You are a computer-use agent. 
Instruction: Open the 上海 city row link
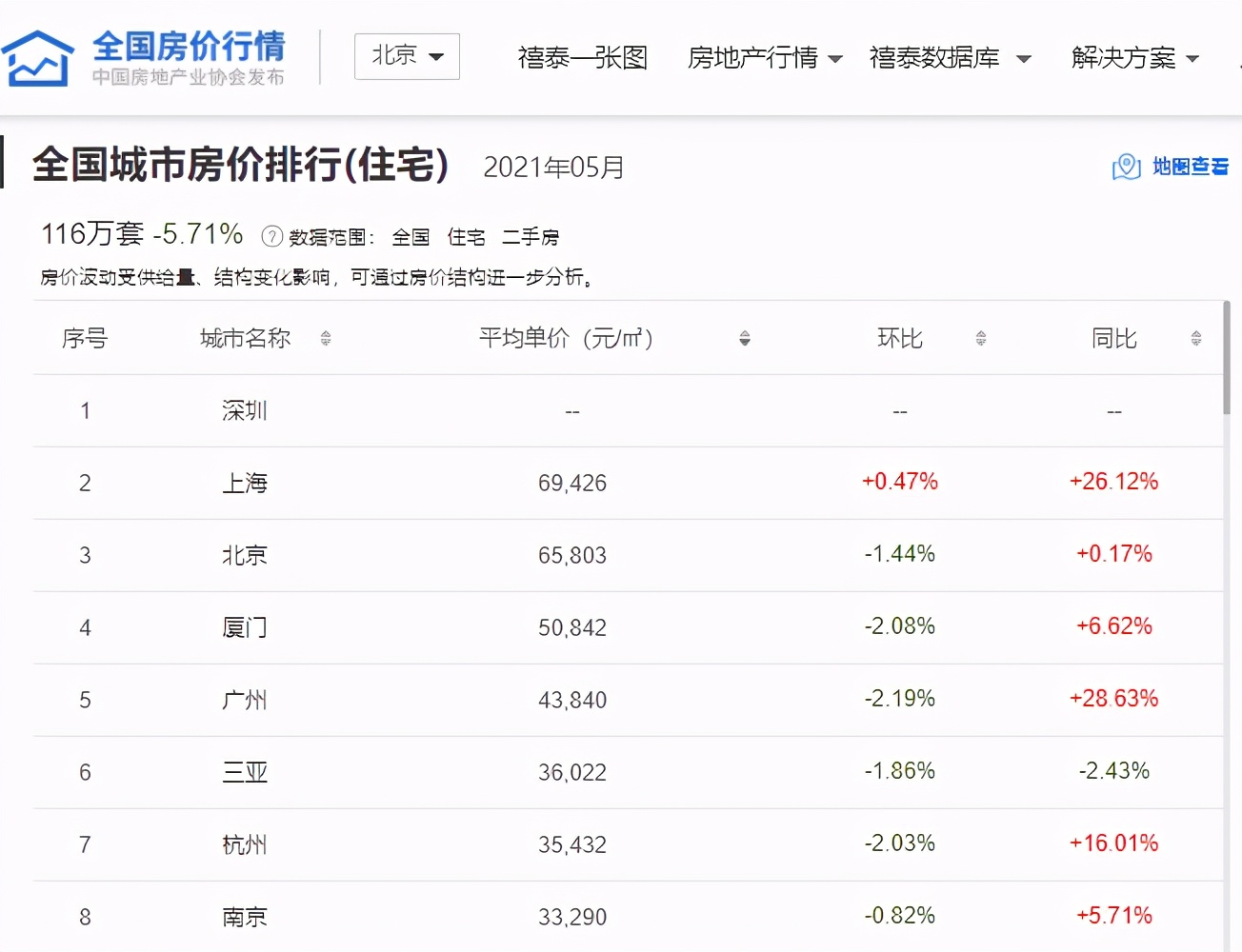point(245,483)
